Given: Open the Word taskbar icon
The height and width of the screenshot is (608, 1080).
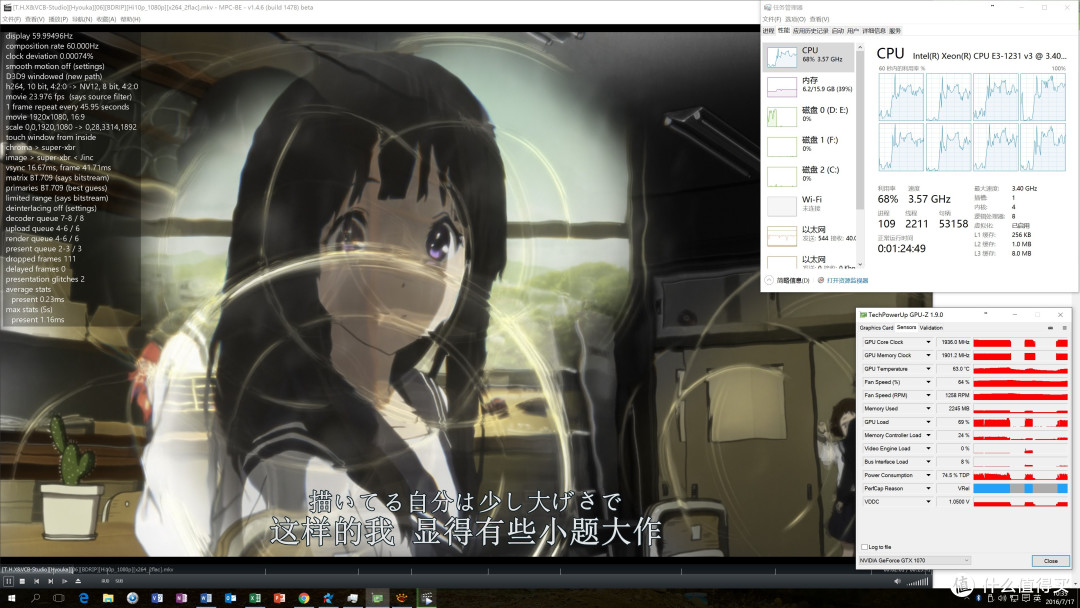Looking at the screenshot, I should tap(206, 598).
